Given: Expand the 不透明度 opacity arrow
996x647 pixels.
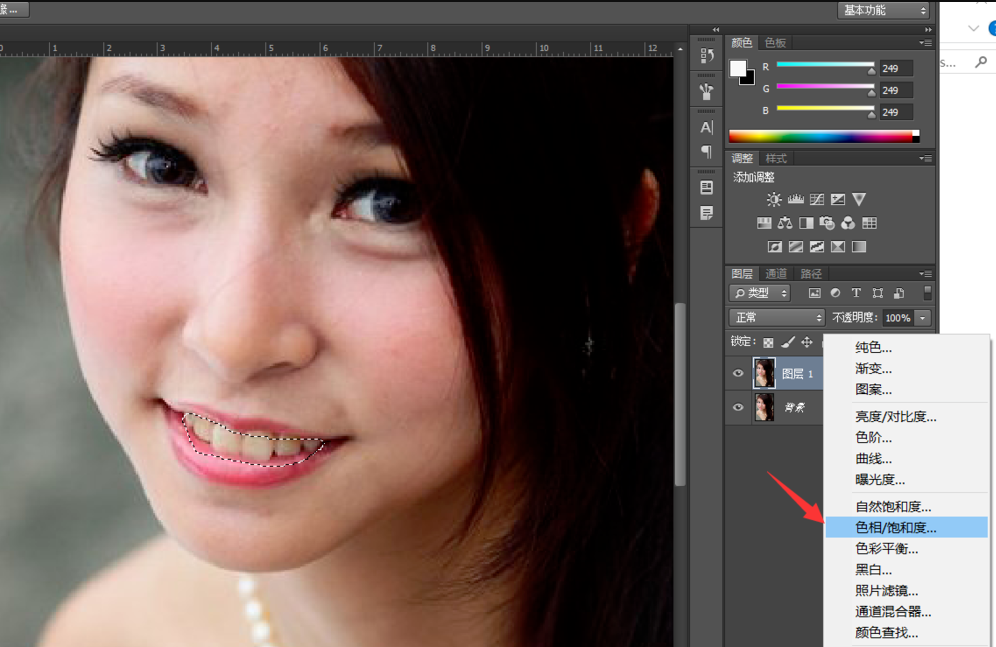Looking at the screenshot, I should (922, 317).
